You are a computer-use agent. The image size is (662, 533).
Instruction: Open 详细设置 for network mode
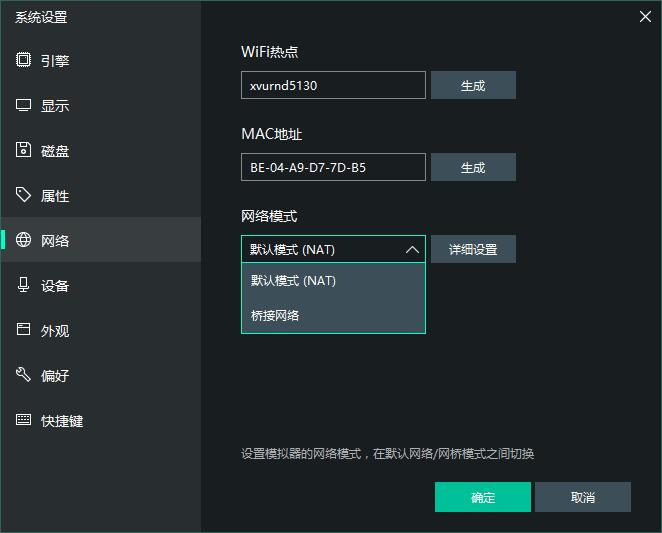pyautogui.click(x=473, y=249)
